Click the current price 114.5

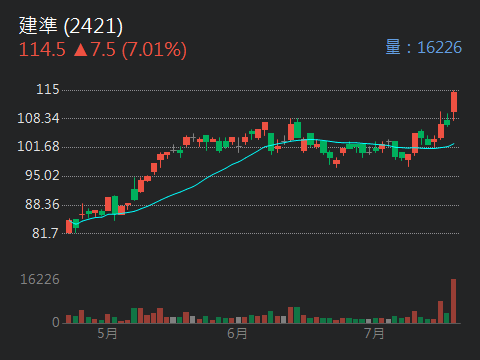click(x=42, y=50)
